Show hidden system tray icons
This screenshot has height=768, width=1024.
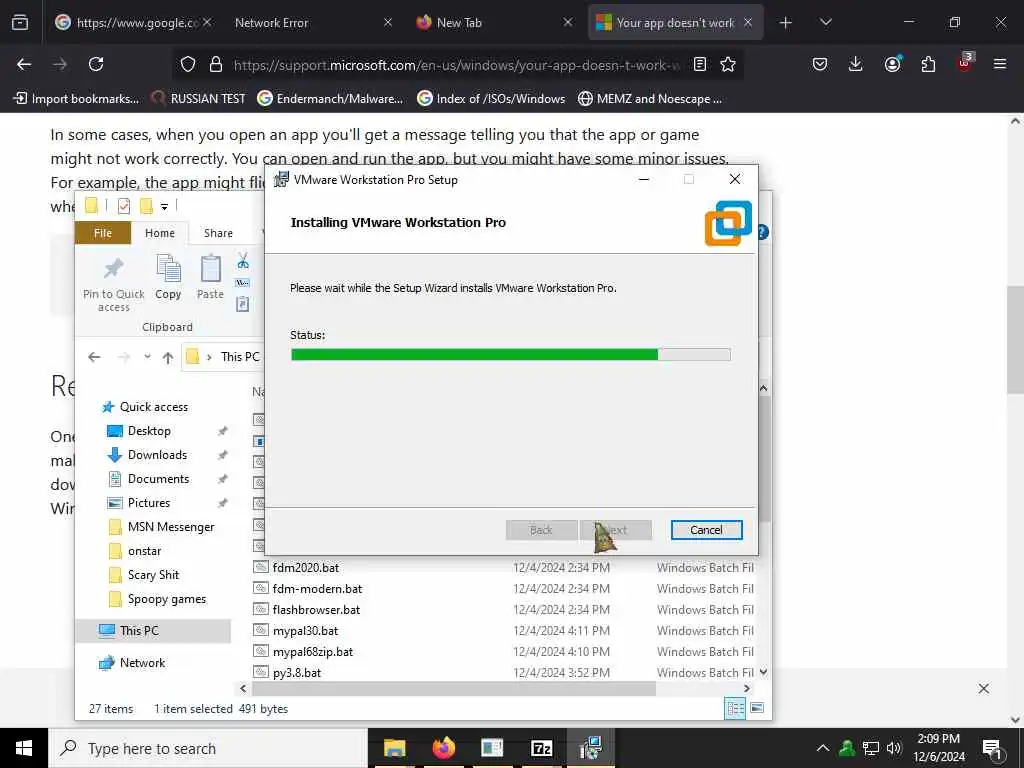point(823,748)
